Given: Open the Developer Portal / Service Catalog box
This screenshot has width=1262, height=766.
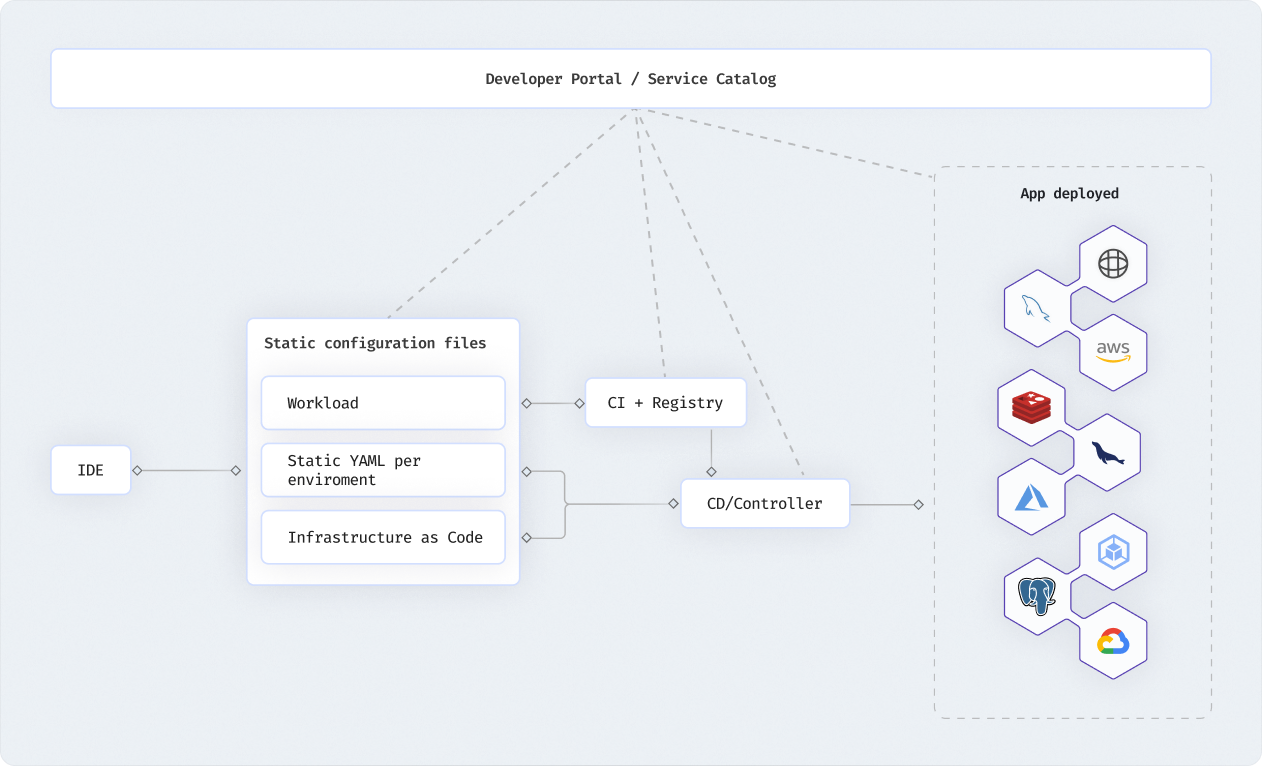Looking at the screenshot, I should point(631,79).
